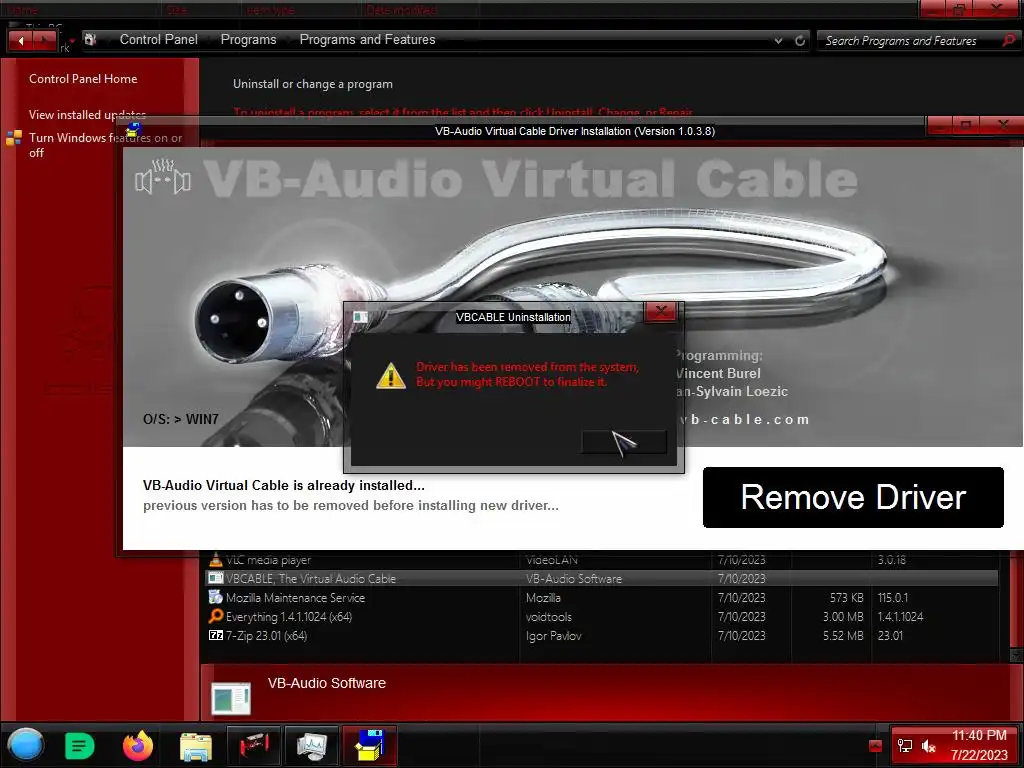1024x768 pixels.
Task: Select Mozilla Maintenance Service row
Action: click(x=601, y=598)
